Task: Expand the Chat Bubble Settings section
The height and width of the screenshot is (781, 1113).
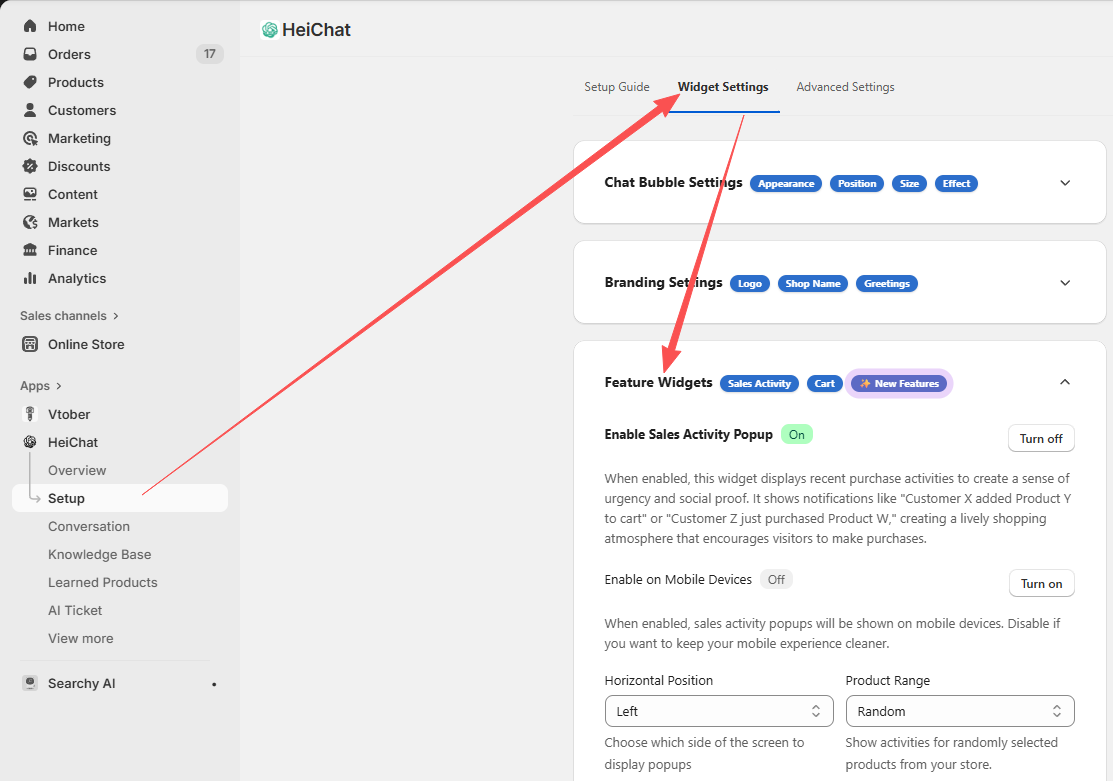Action: (1065, 183)
